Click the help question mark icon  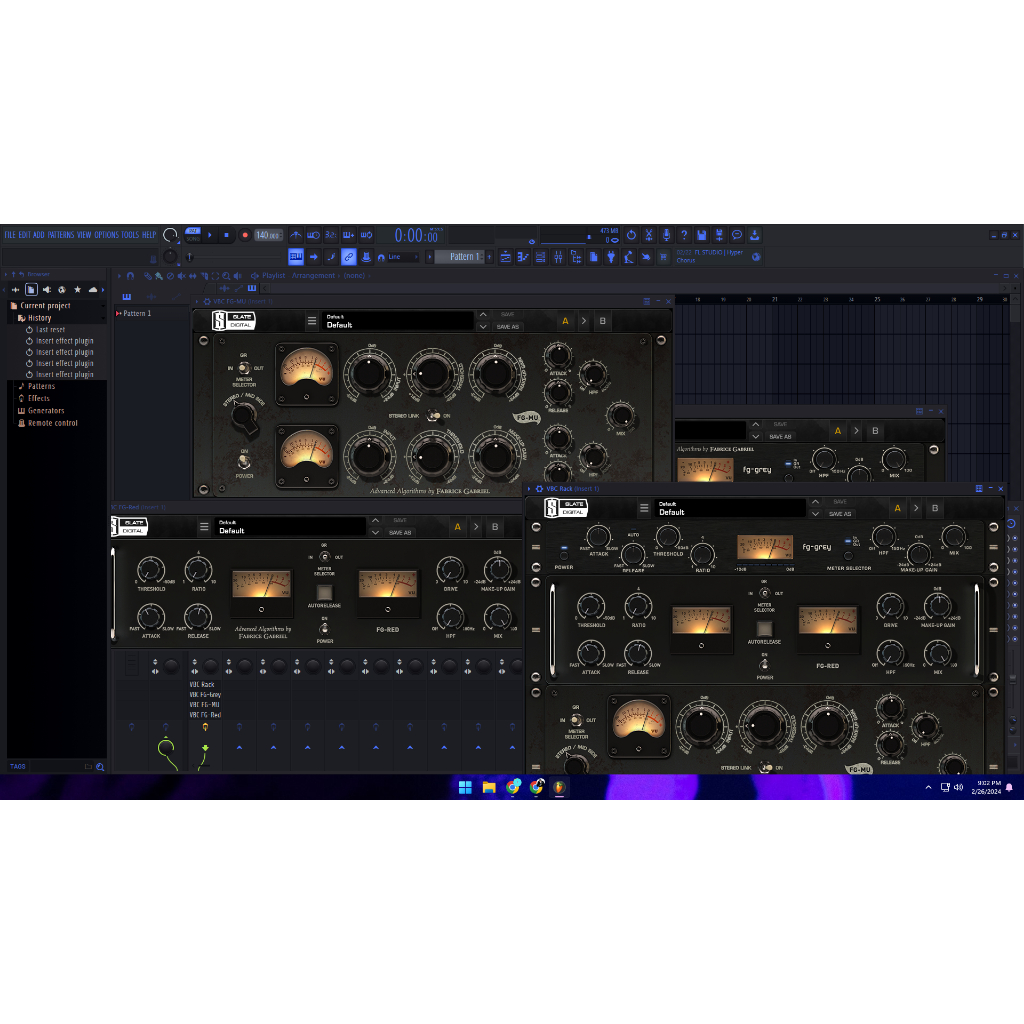(x=684, y=235)
